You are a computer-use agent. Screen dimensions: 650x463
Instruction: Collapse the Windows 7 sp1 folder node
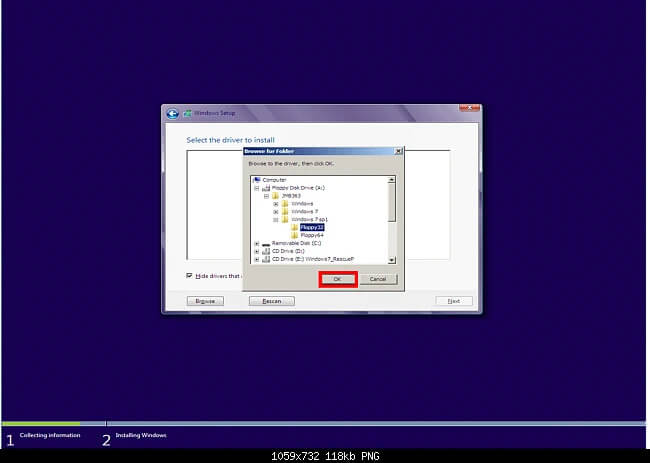(x=275, y=219)
